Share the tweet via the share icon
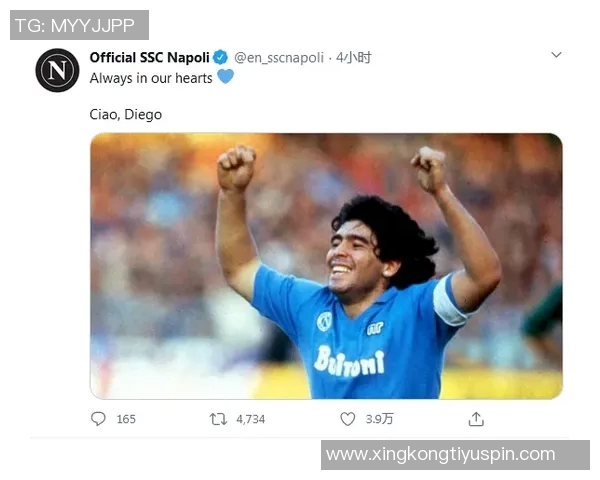 click(476, 419)
